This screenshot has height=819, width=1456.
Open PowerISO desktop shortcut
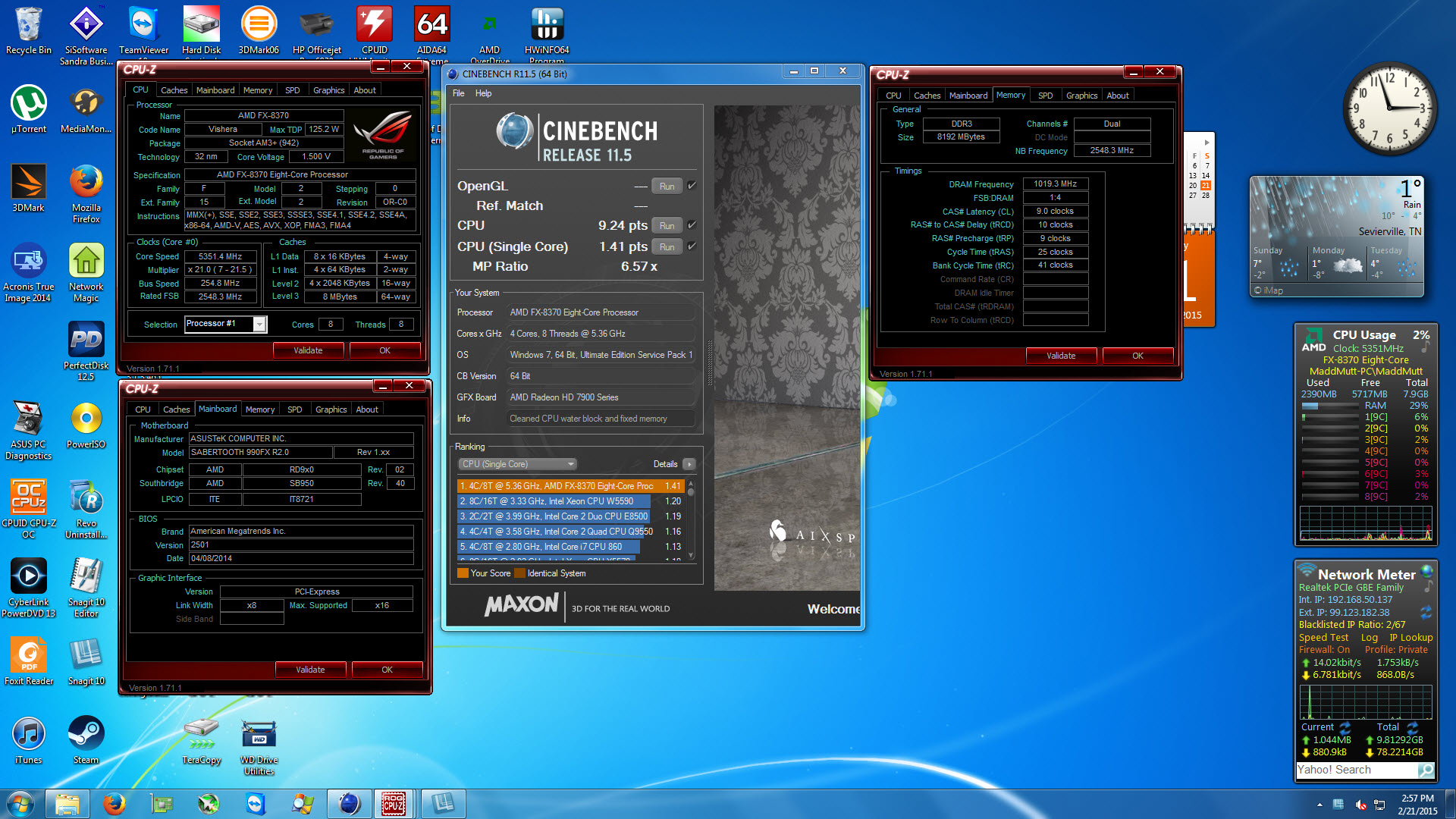point(86,425)
